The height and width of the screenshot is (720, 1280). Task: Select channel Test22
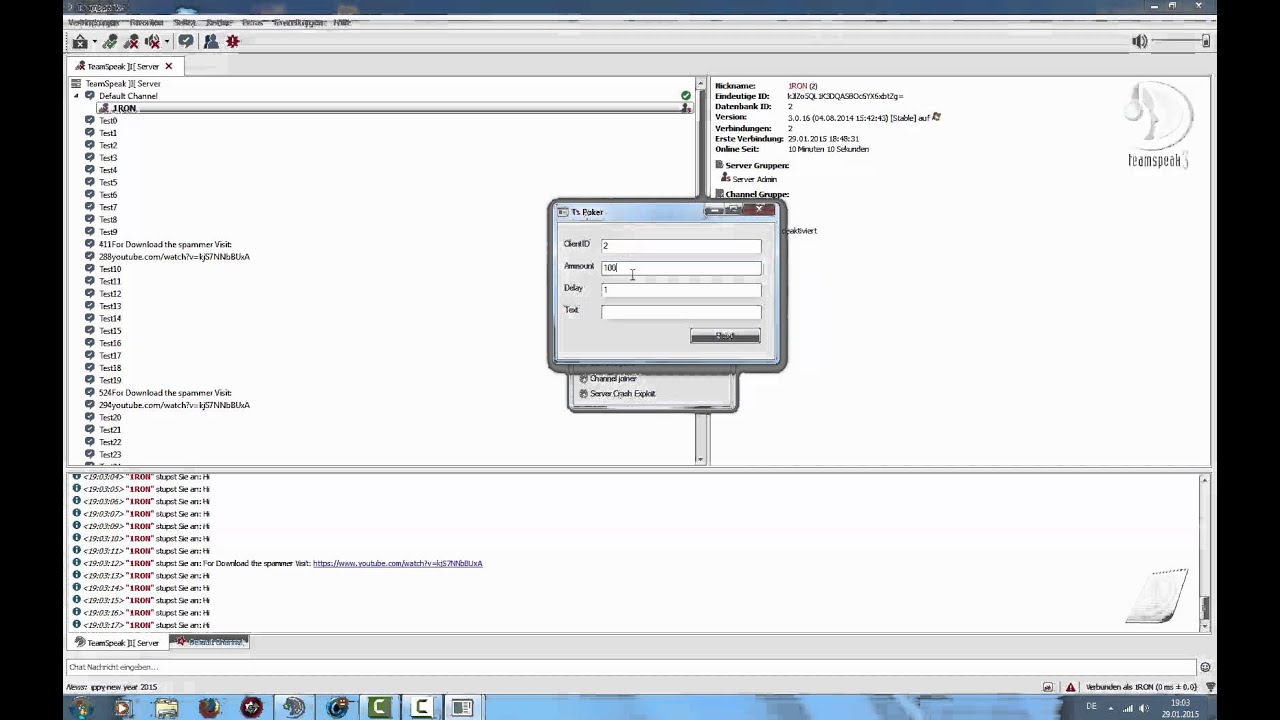tap(110, 442)
